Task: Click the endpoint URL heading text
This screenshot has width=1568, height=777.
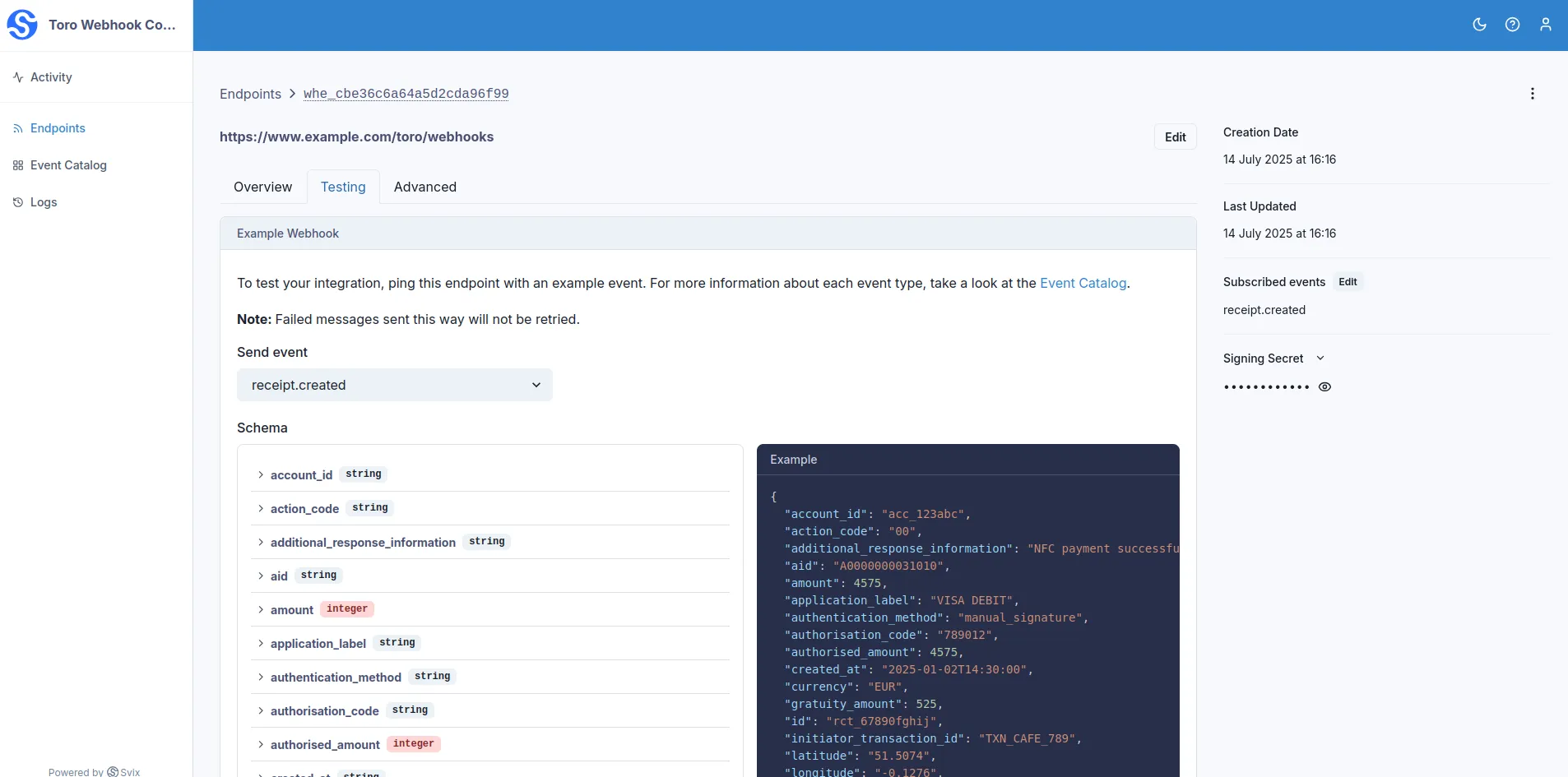Action: point(356,136)
